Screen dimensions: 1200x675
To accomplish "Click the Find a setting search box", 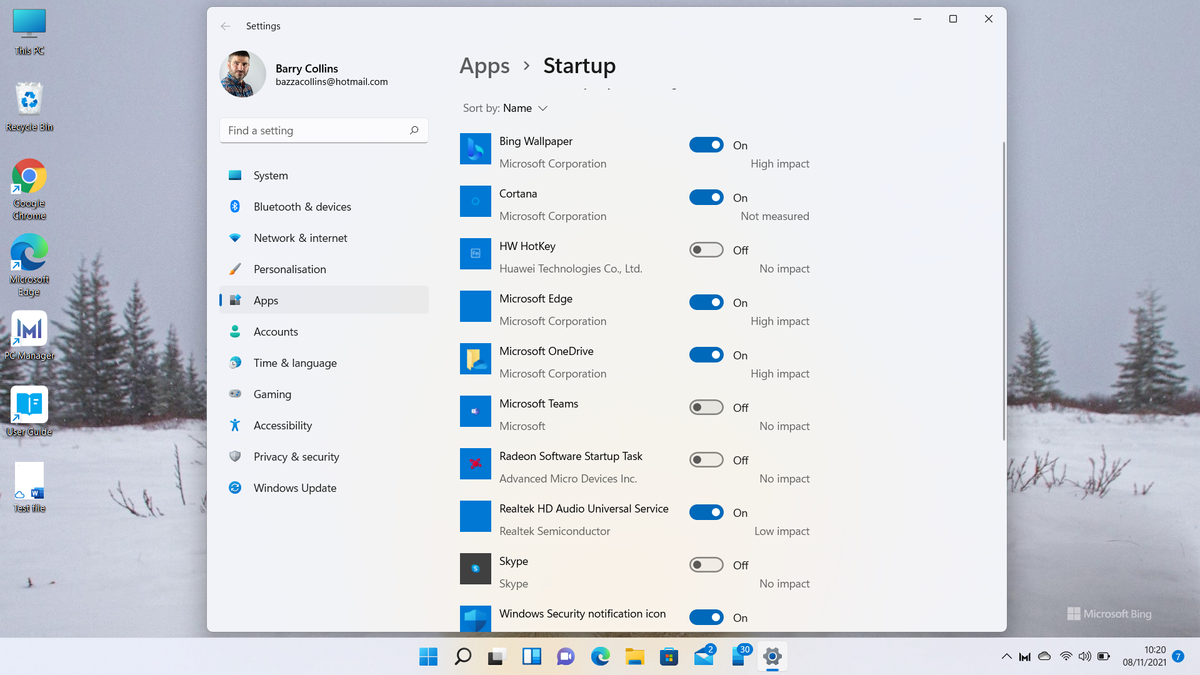I will 323,130.
